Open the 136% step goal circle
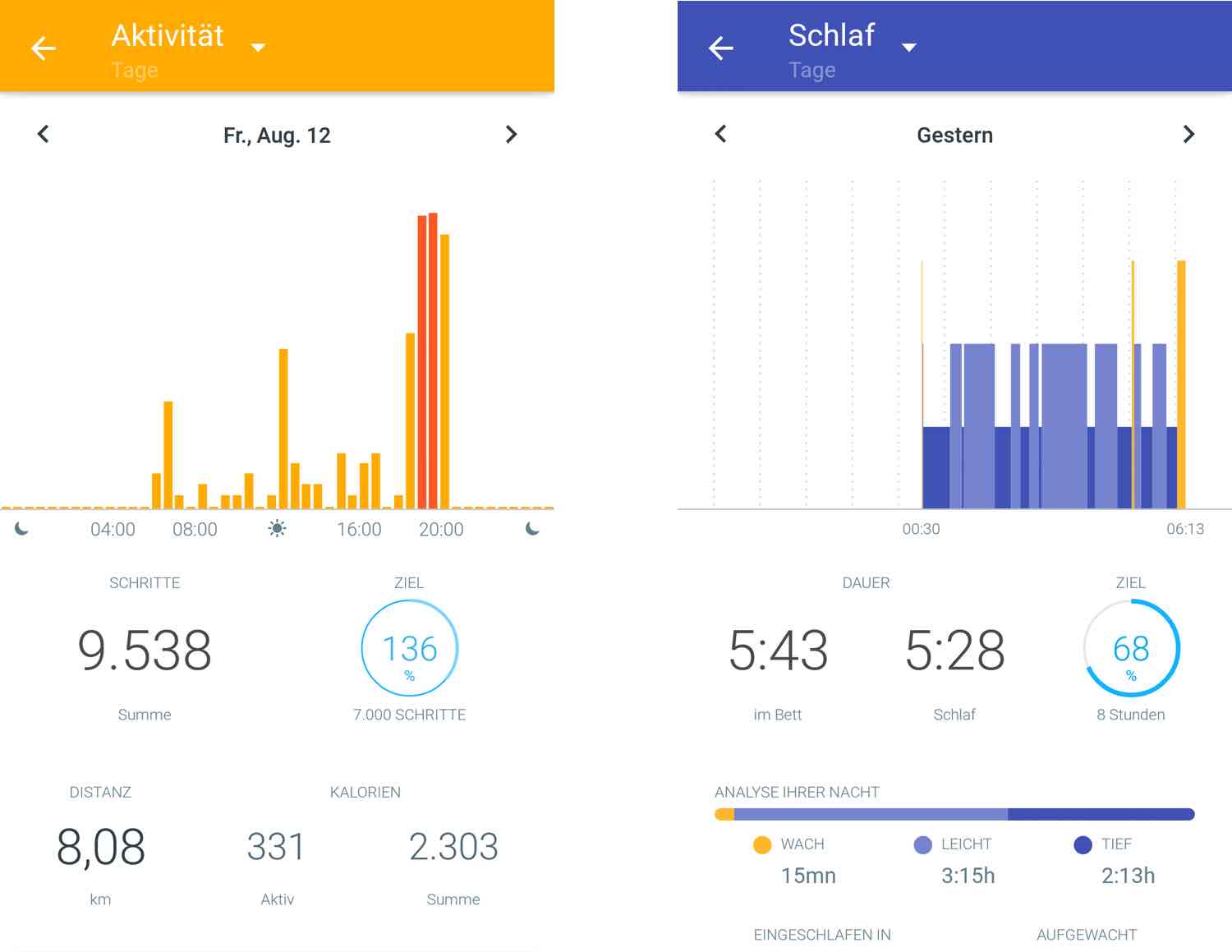 [410, 648]
